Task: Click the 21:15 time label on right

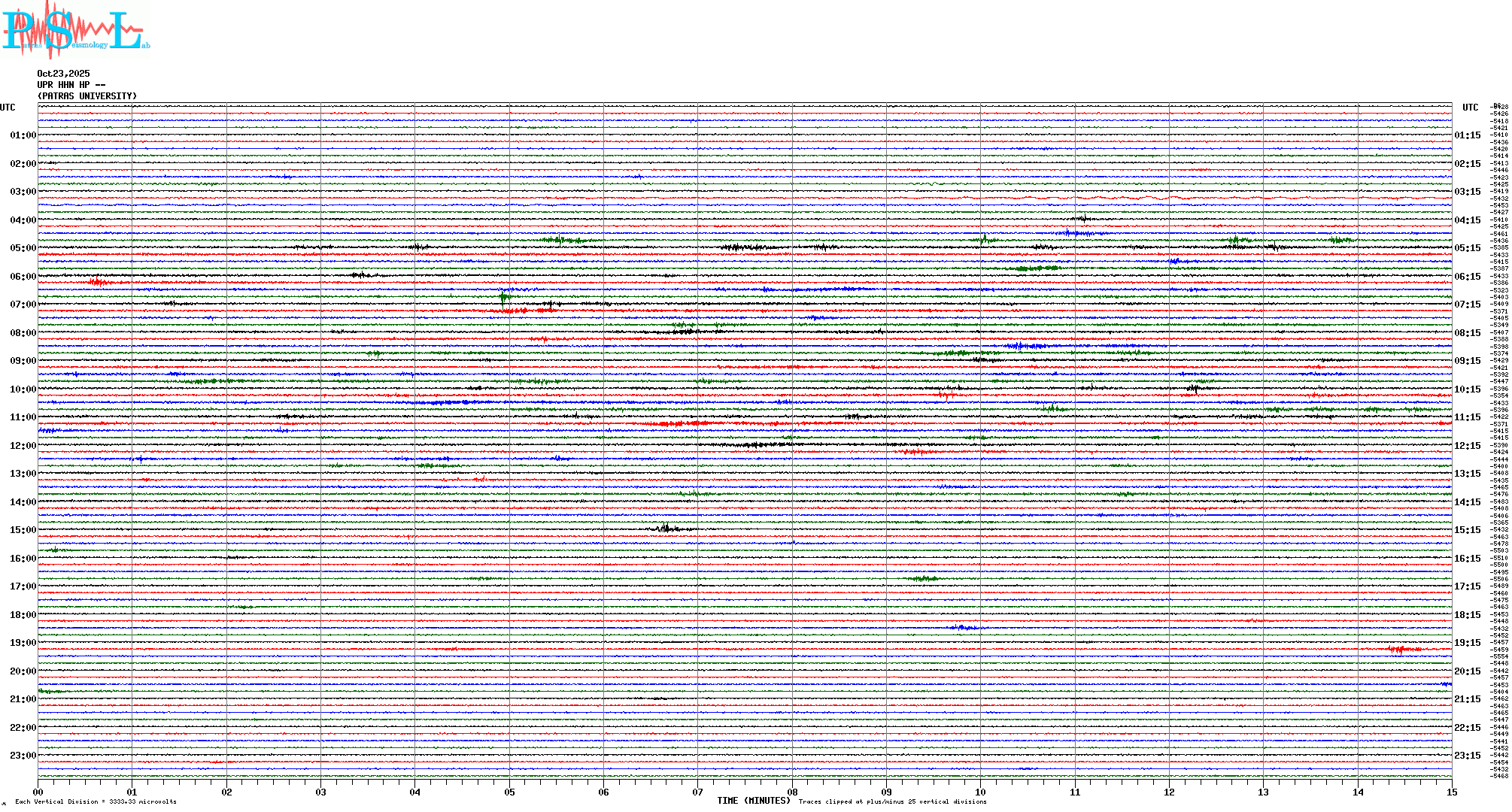Action: (1467, 699)
